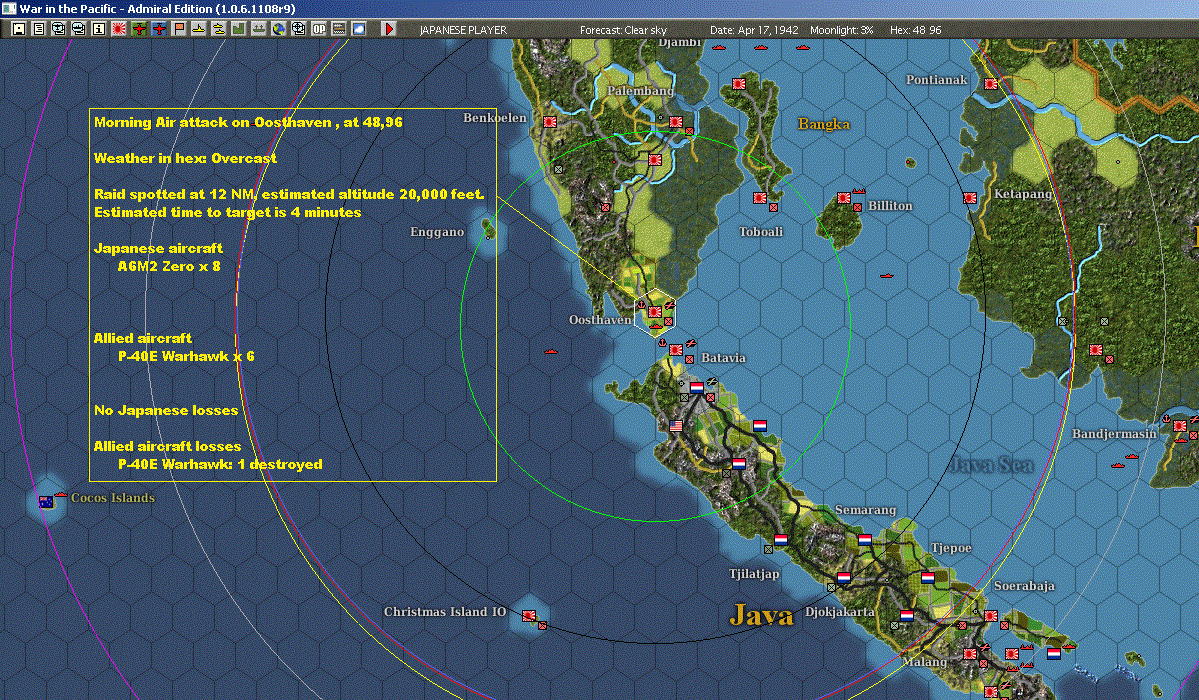Click 'P-40E Warhawk: 1 destroyed' line
The image size is (1199, 700).
coord(220,464)
